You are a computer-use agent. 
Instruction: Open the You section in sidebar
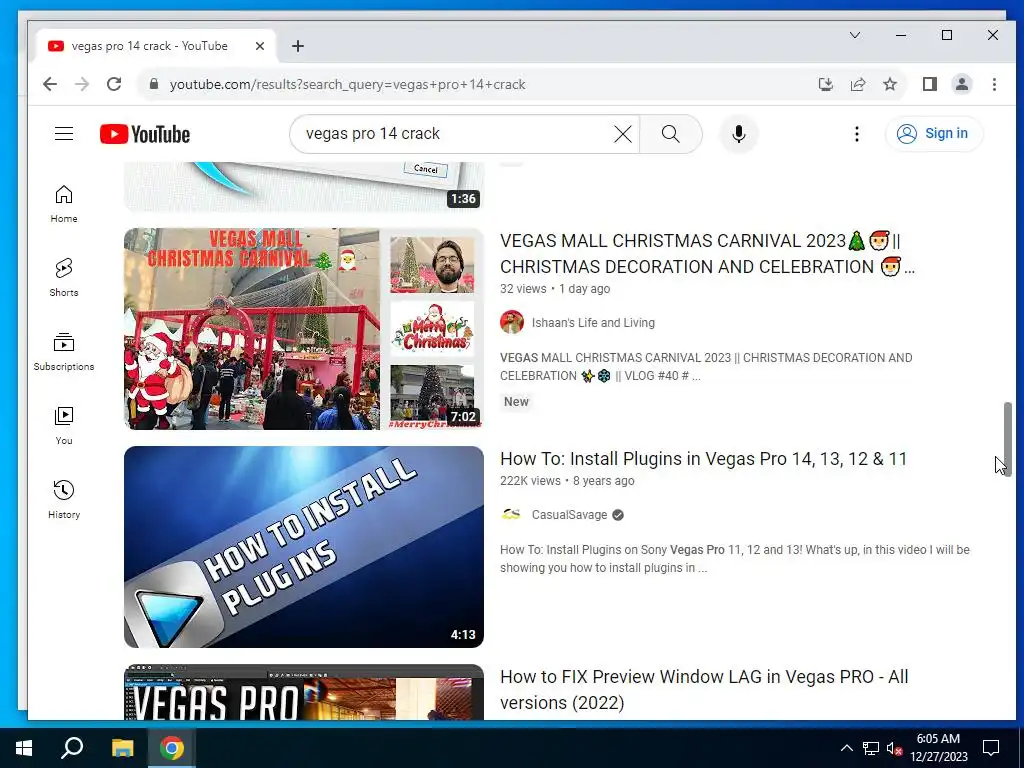click(64, 426)
